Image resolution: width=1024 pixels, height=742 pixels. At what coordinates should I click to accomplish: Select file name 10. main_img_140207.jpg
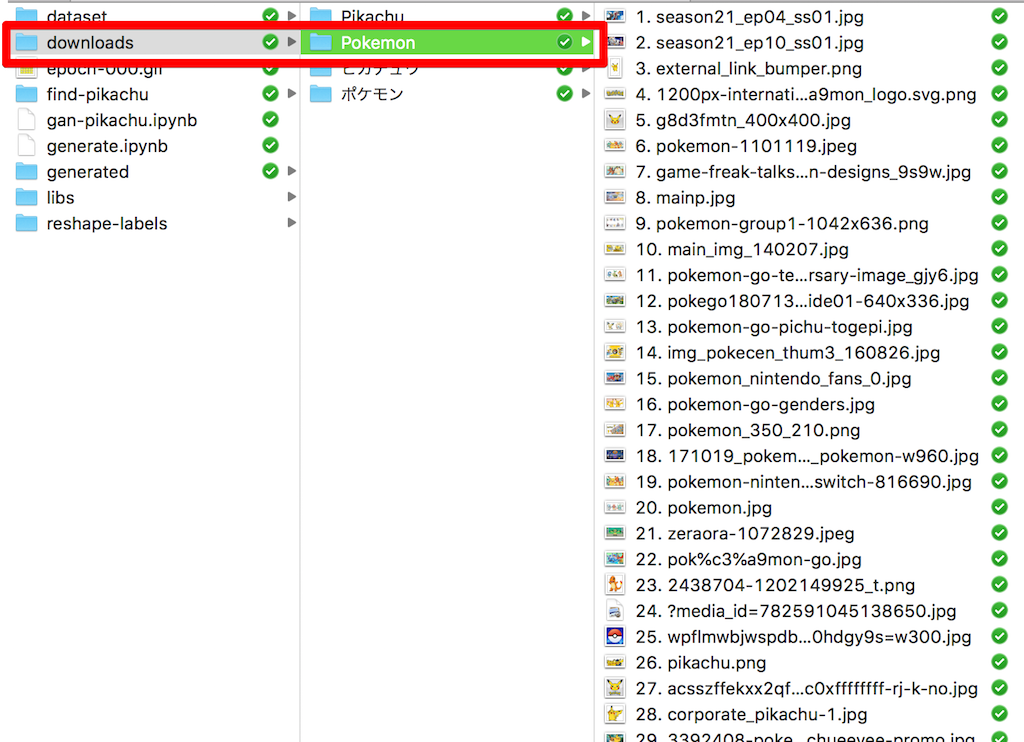743,250
